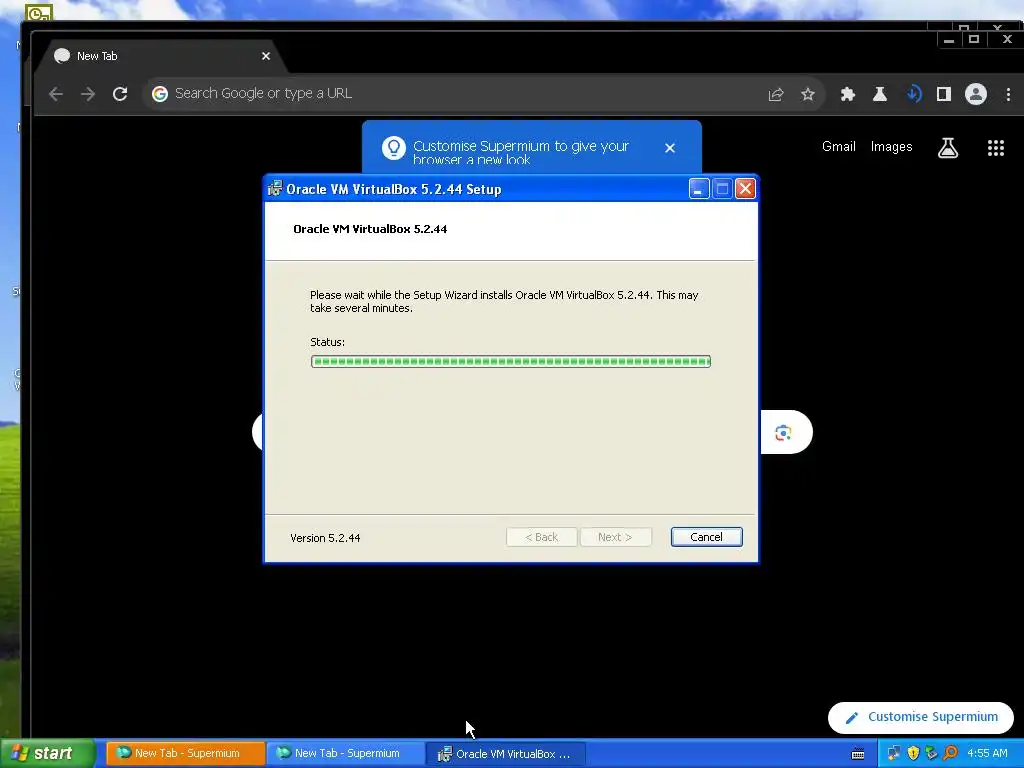Close the New Tab browser tab
Screen dimensions: 1024x768
[266, 56]
